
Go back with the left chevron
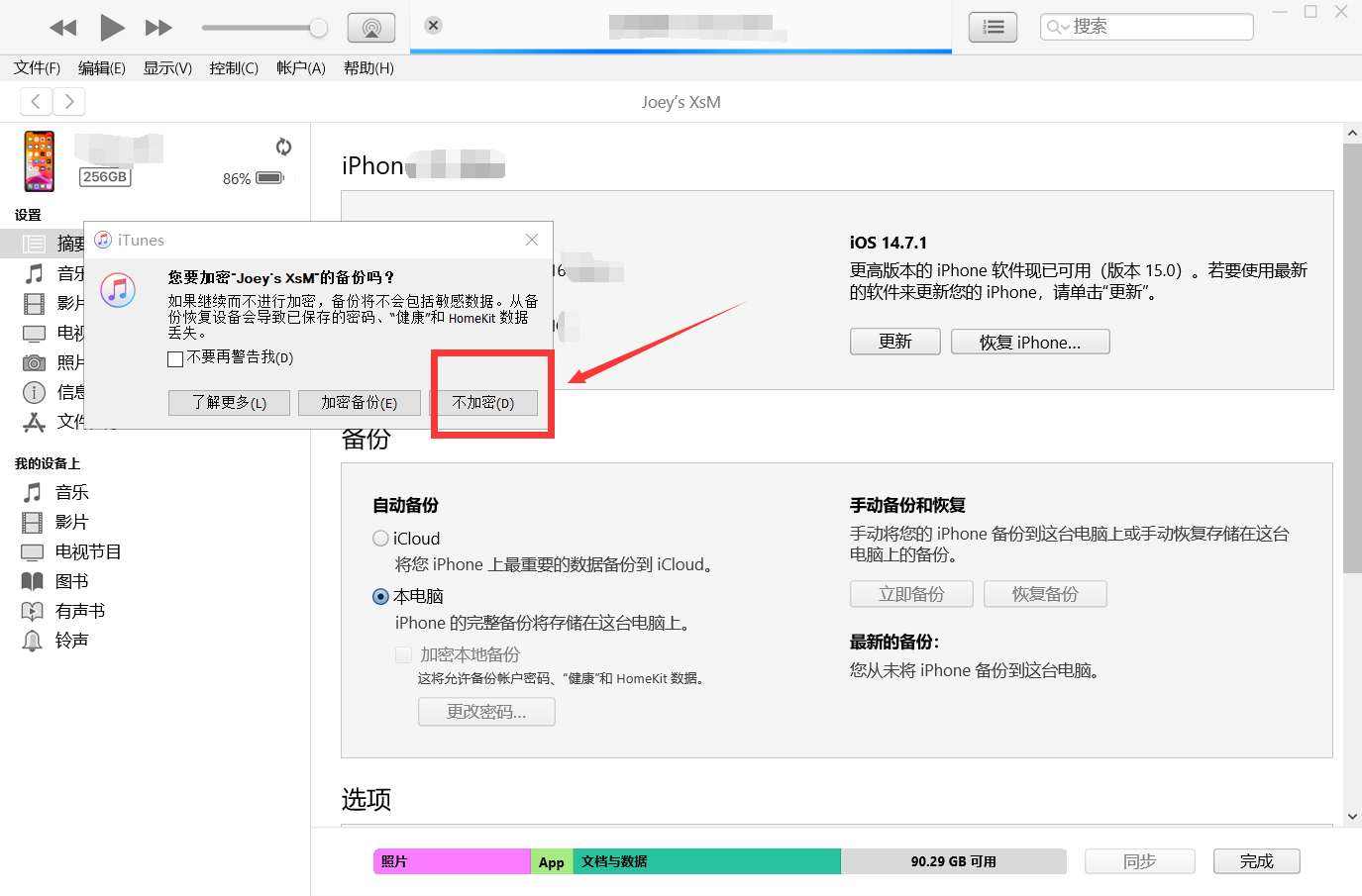click(36, 101)
